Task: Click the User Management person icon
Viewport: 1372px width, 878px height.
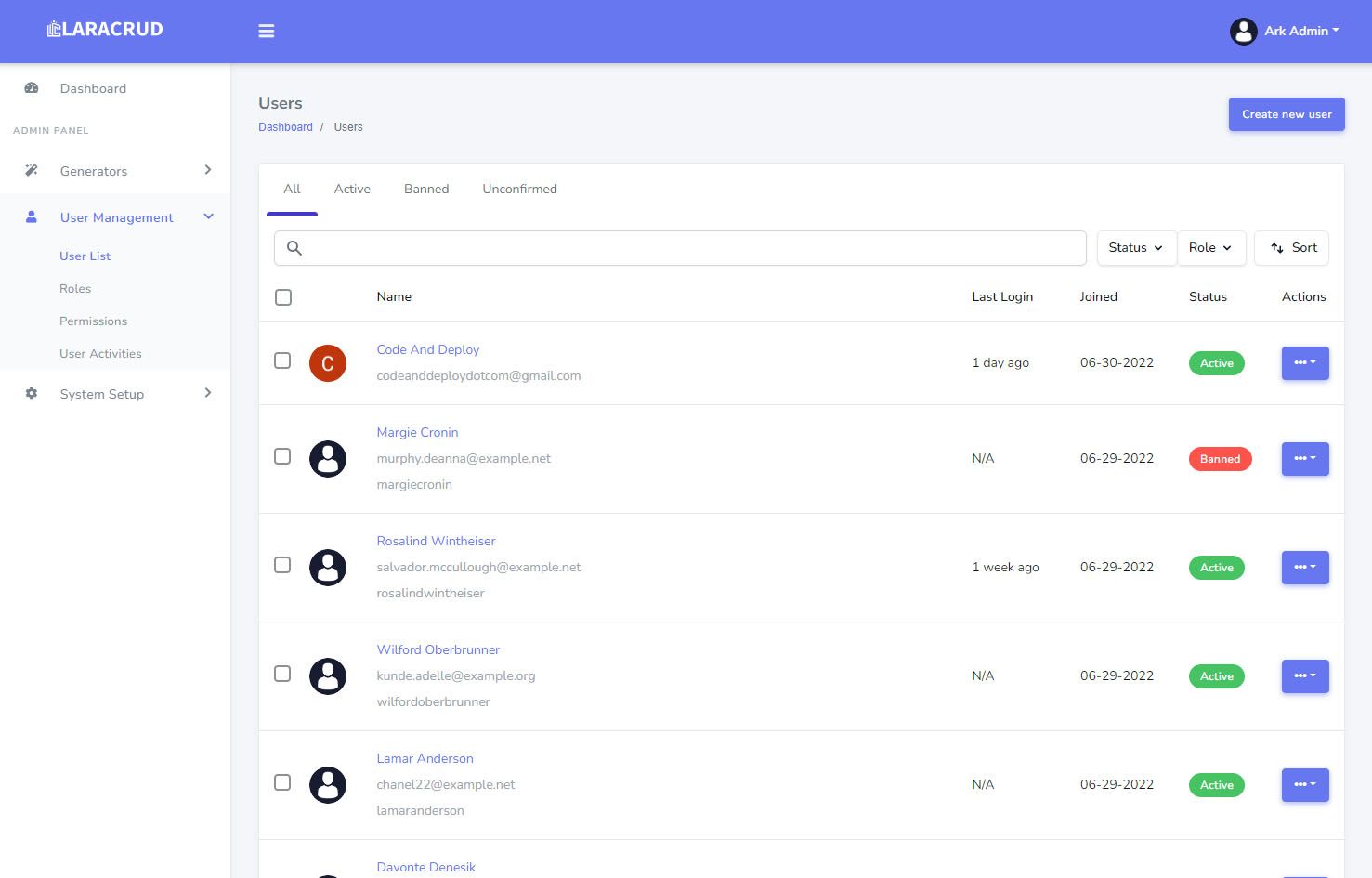Action: pos(32,217)
